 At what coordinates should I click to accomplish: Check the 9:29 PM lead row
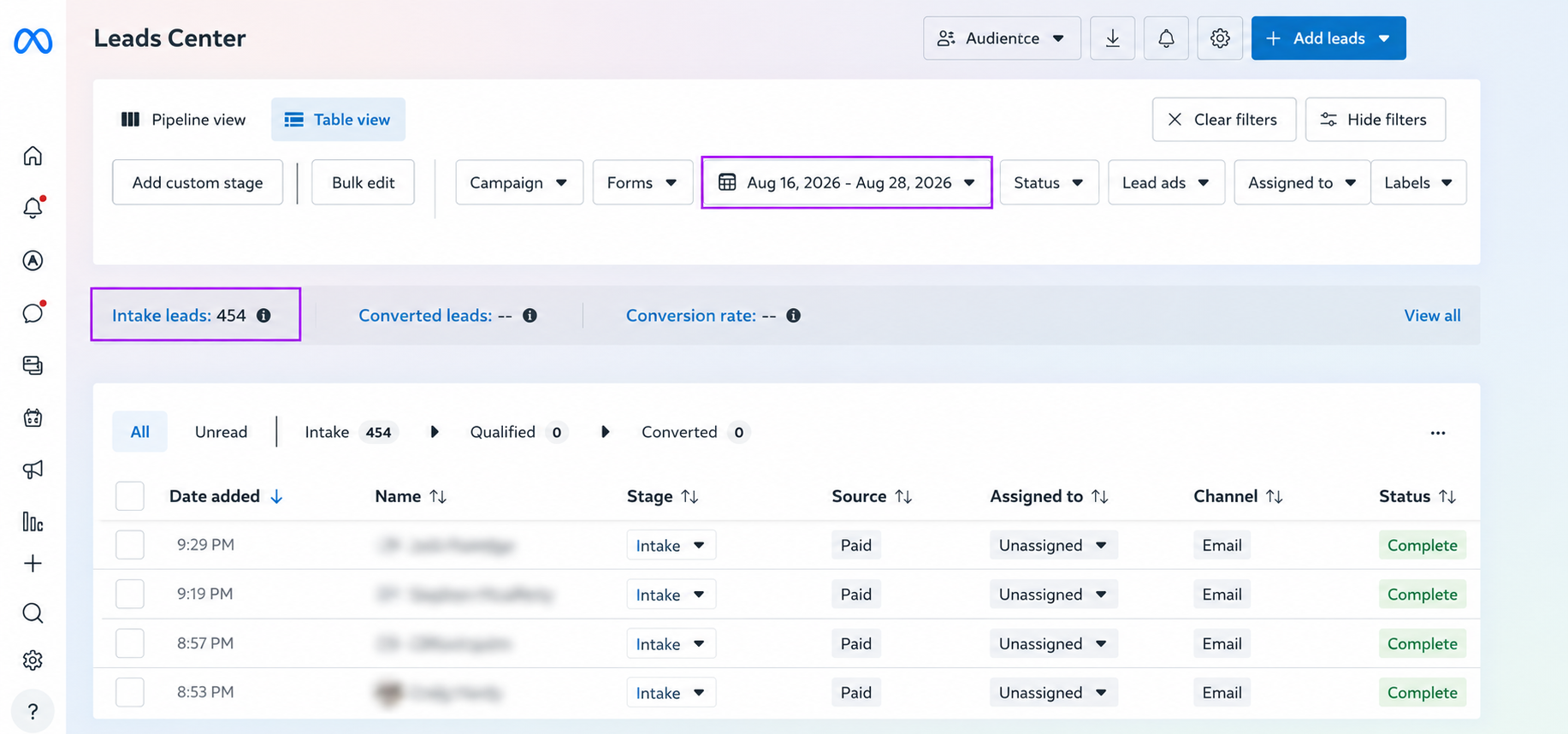pyautogui.click(x=130, y=545)
